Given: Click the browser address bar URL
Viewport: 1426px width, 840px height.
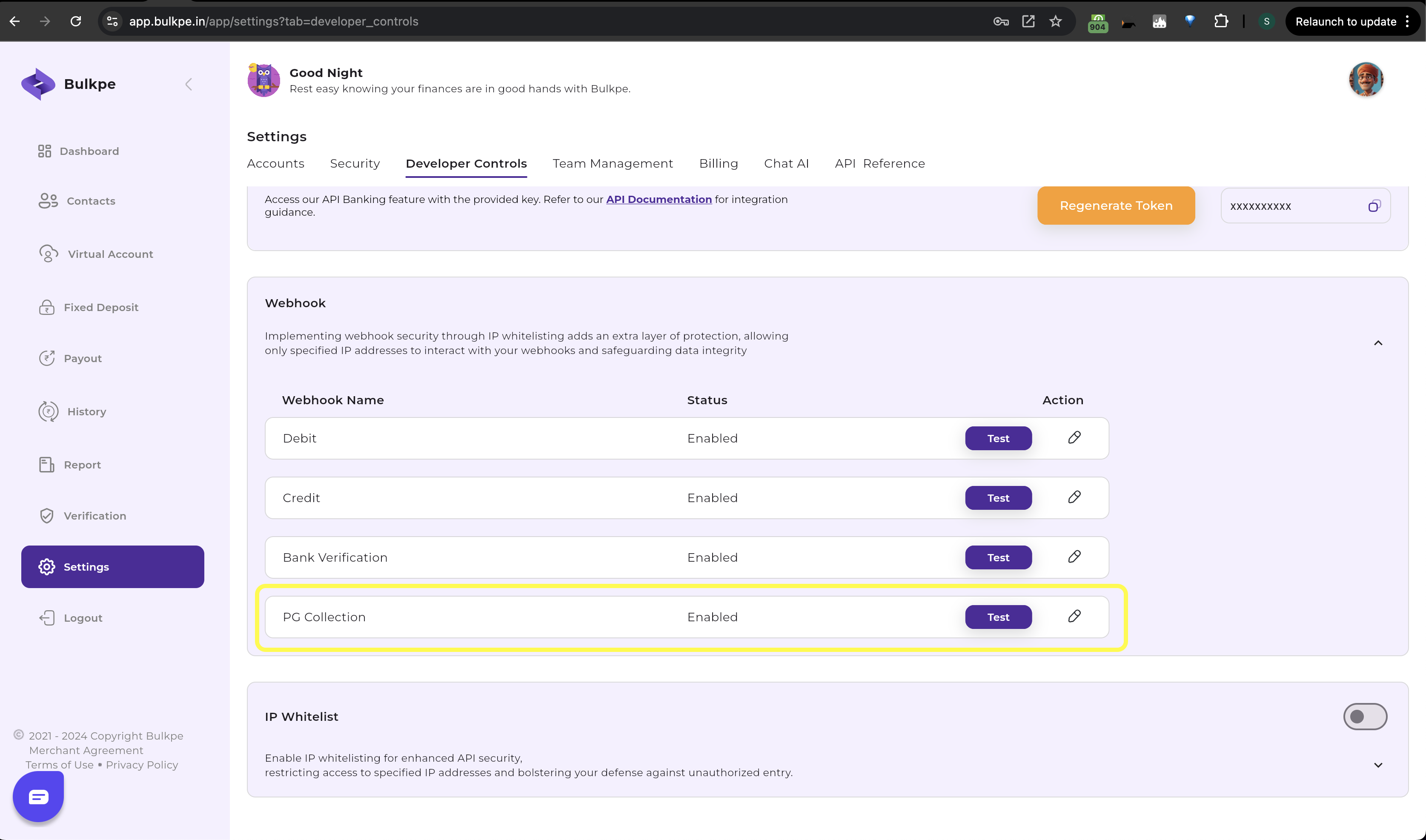Looking at the screenshot, I should [x=273, y=22].
